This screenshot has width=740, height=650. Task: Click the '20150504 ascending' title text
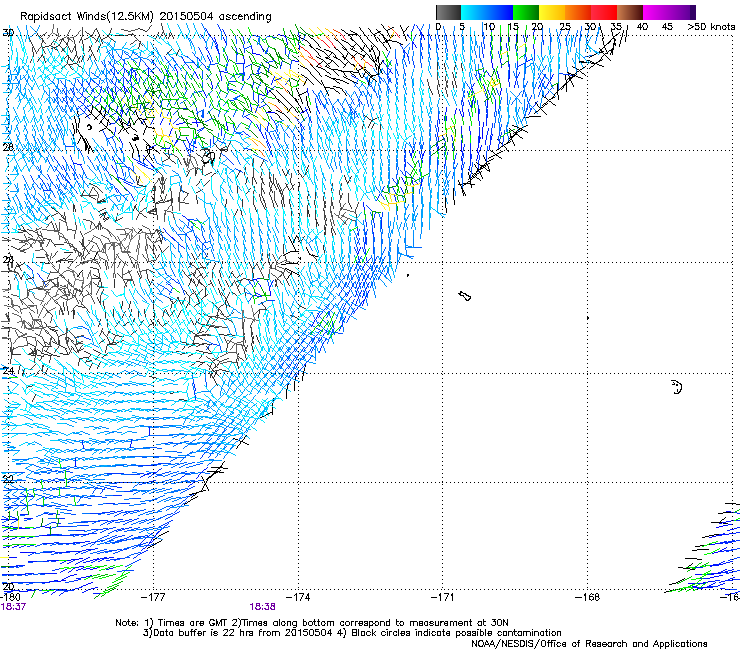pos(216,17)
